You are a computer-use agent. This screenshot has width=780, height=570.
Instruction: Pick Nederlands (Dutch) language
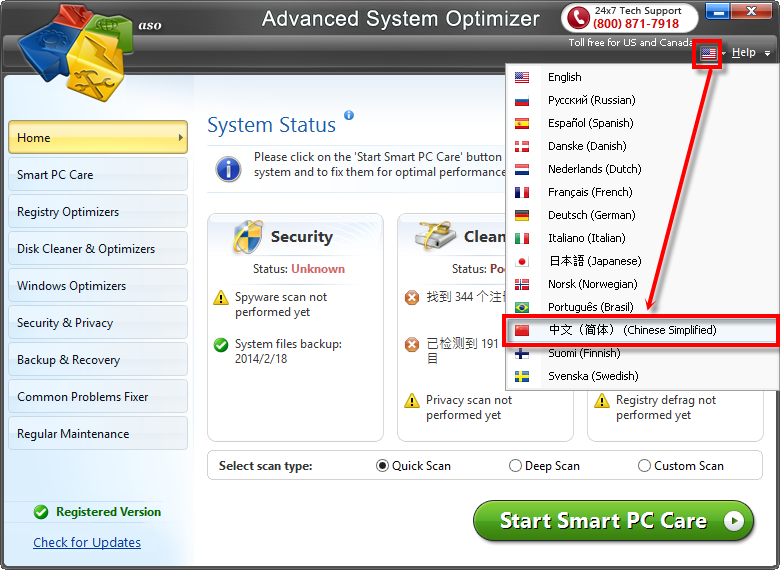[642, 169]
